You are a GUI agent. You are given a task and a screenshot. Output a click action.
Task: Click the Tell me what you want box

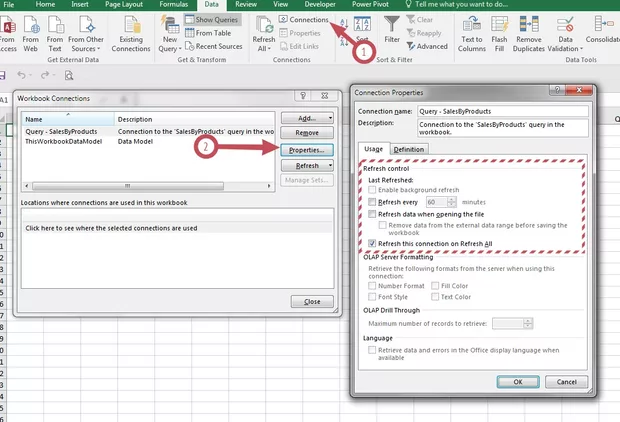point(456,4)
